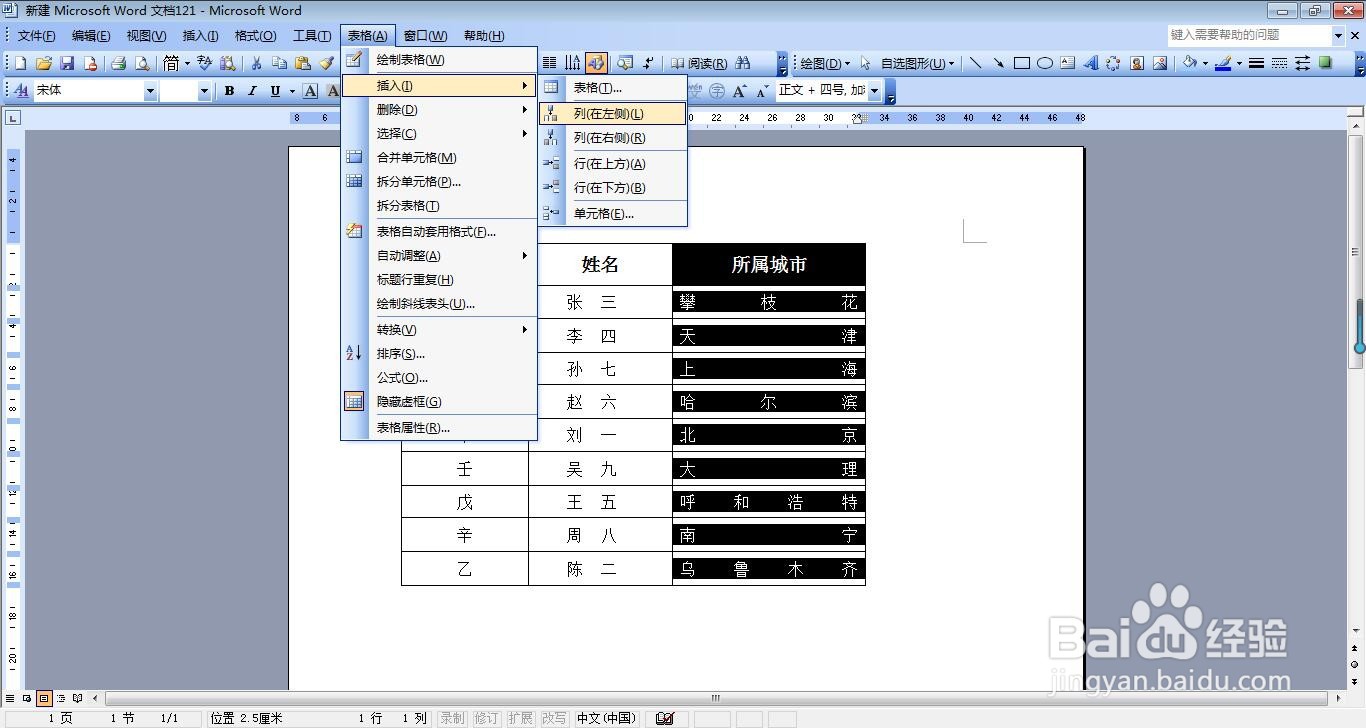Toggle the Character Border button
This screenshot has height=728, width=1366.
click(311, 91)
